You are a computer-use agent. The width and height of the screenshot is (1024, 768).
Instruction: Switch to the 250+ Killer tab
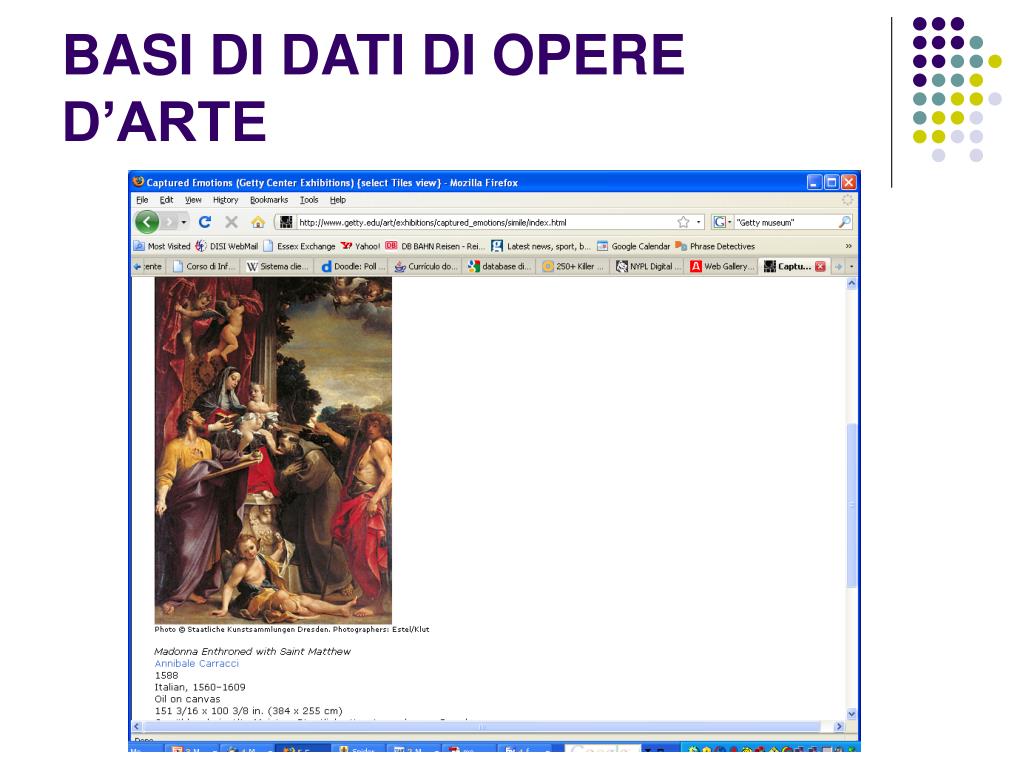[574, 266]
